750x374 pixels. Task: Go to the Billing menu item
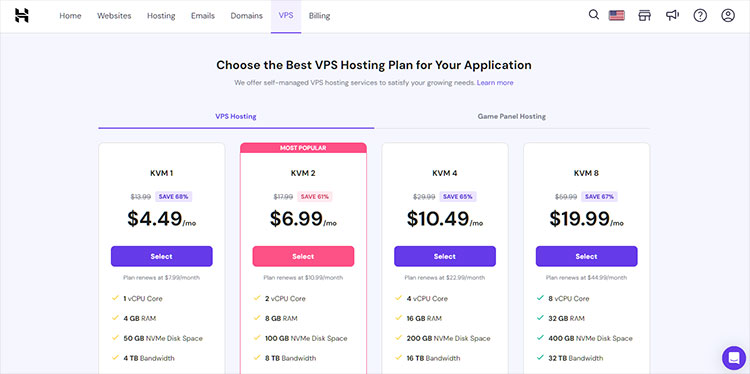click(x=320, y=16)
